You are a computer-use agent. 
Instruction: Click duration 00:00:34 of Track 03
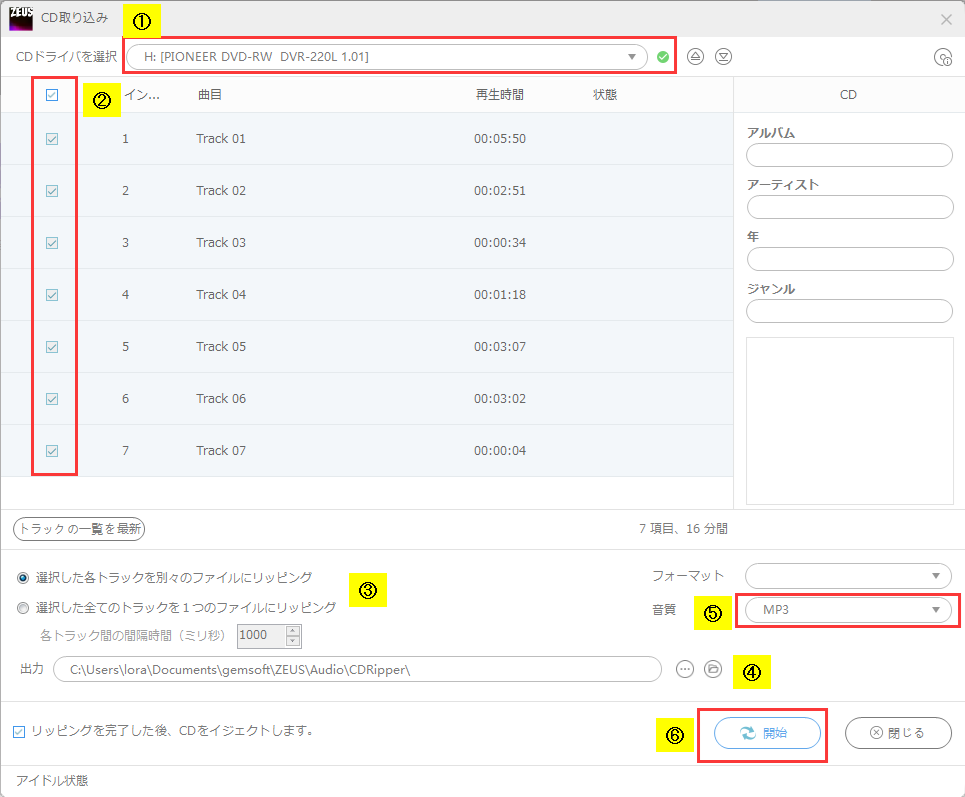(x=500, y=243)
